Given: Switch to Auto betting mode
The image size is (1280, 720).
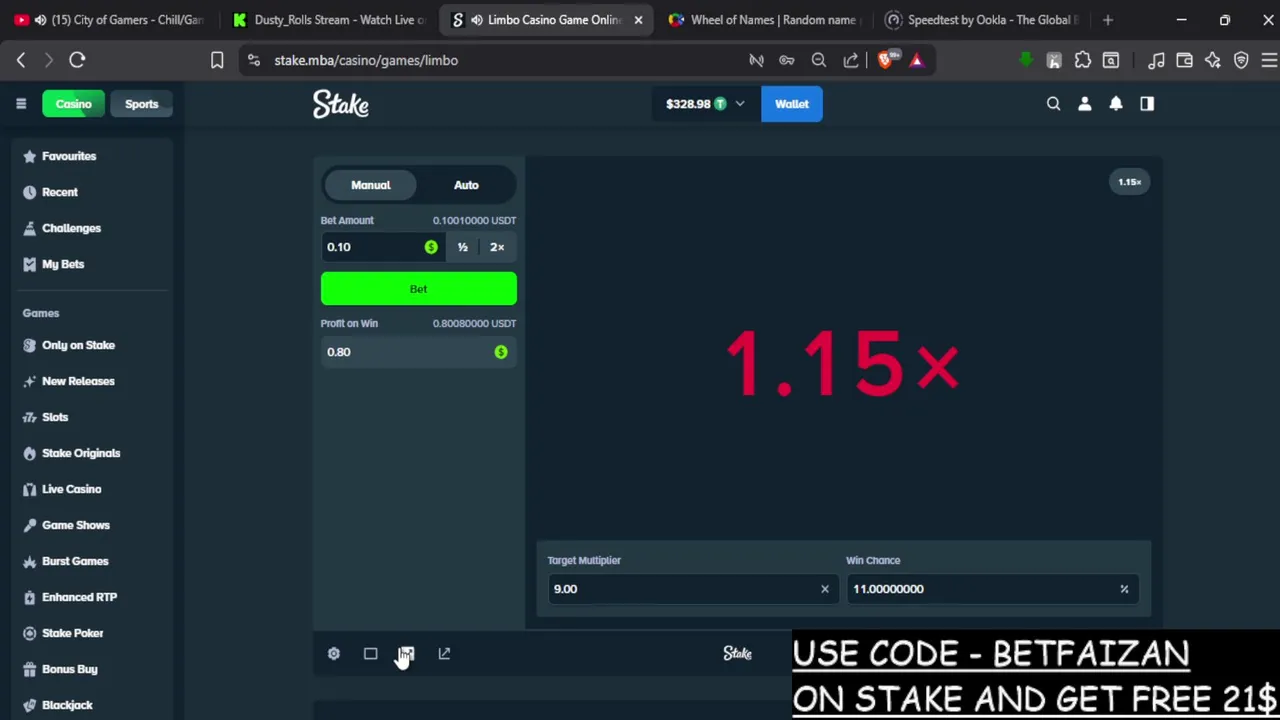Looking at the screenshot, I should point(466,185).
